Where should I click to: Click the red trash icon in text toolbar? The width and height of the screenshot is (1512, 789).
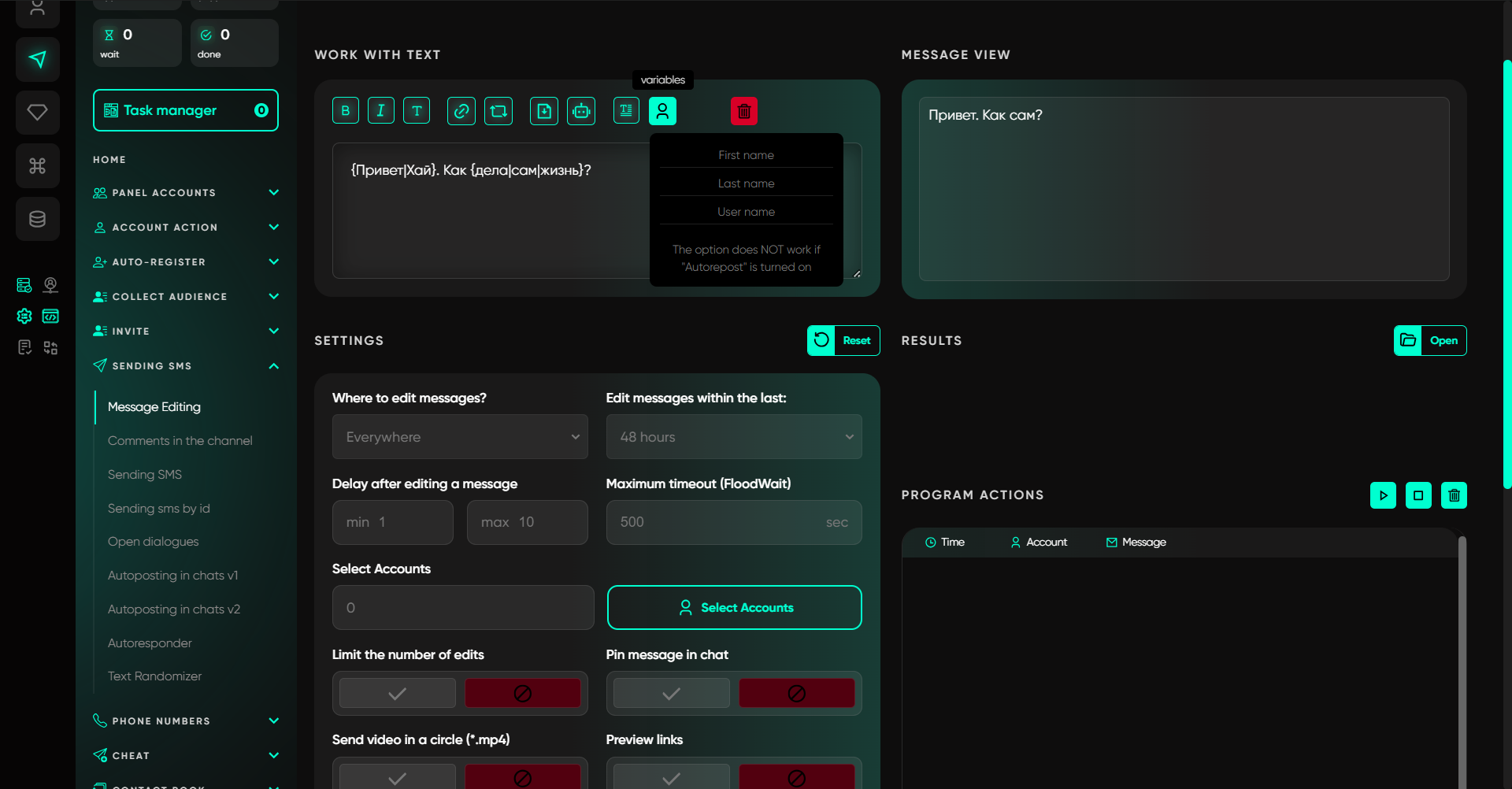click(743, 111)
